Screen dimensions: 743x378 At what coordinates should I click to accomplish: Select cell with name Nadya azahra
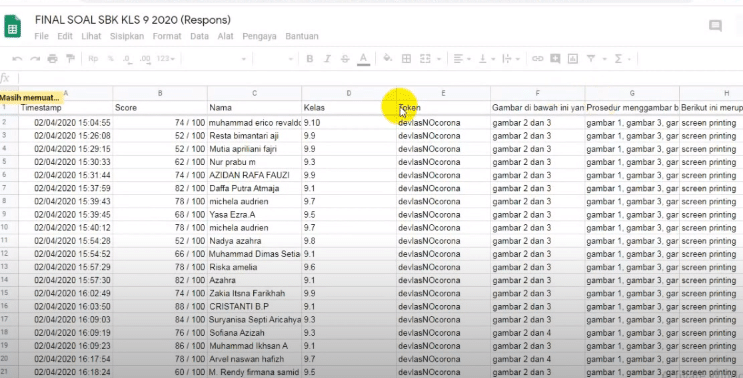coord(254,241)
